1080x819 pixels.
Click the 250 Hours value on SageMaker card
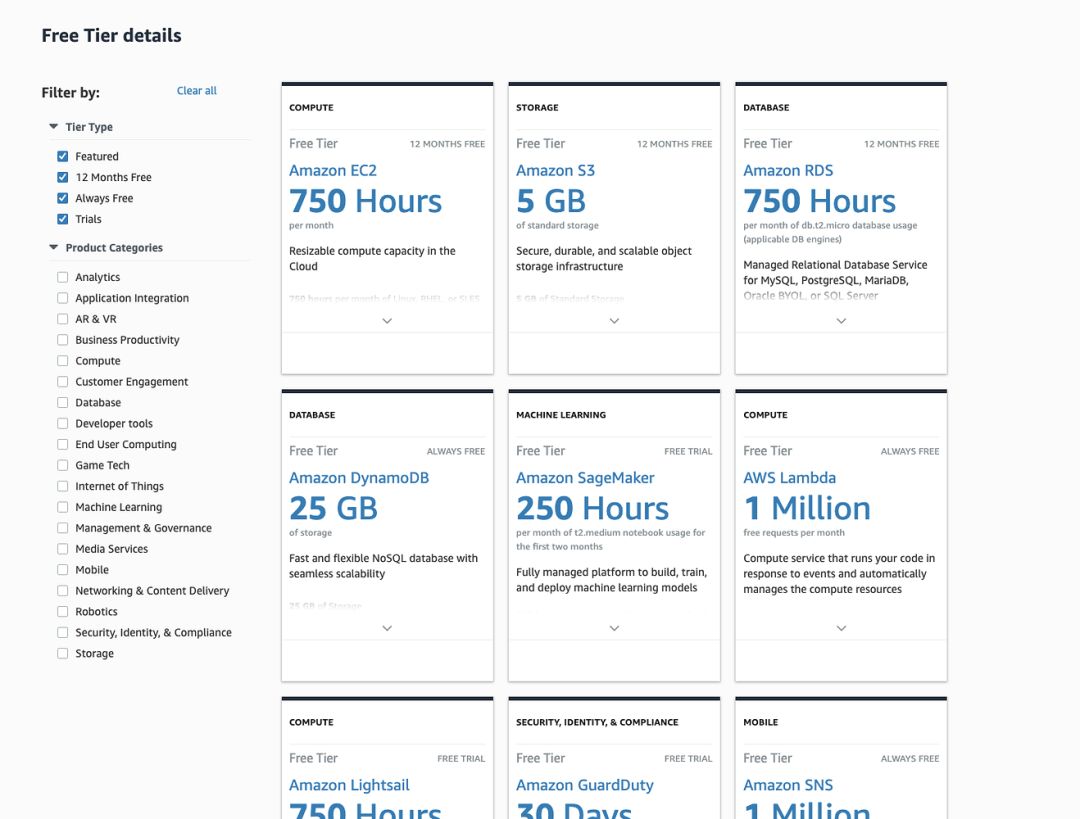click(x=592, y=508)
